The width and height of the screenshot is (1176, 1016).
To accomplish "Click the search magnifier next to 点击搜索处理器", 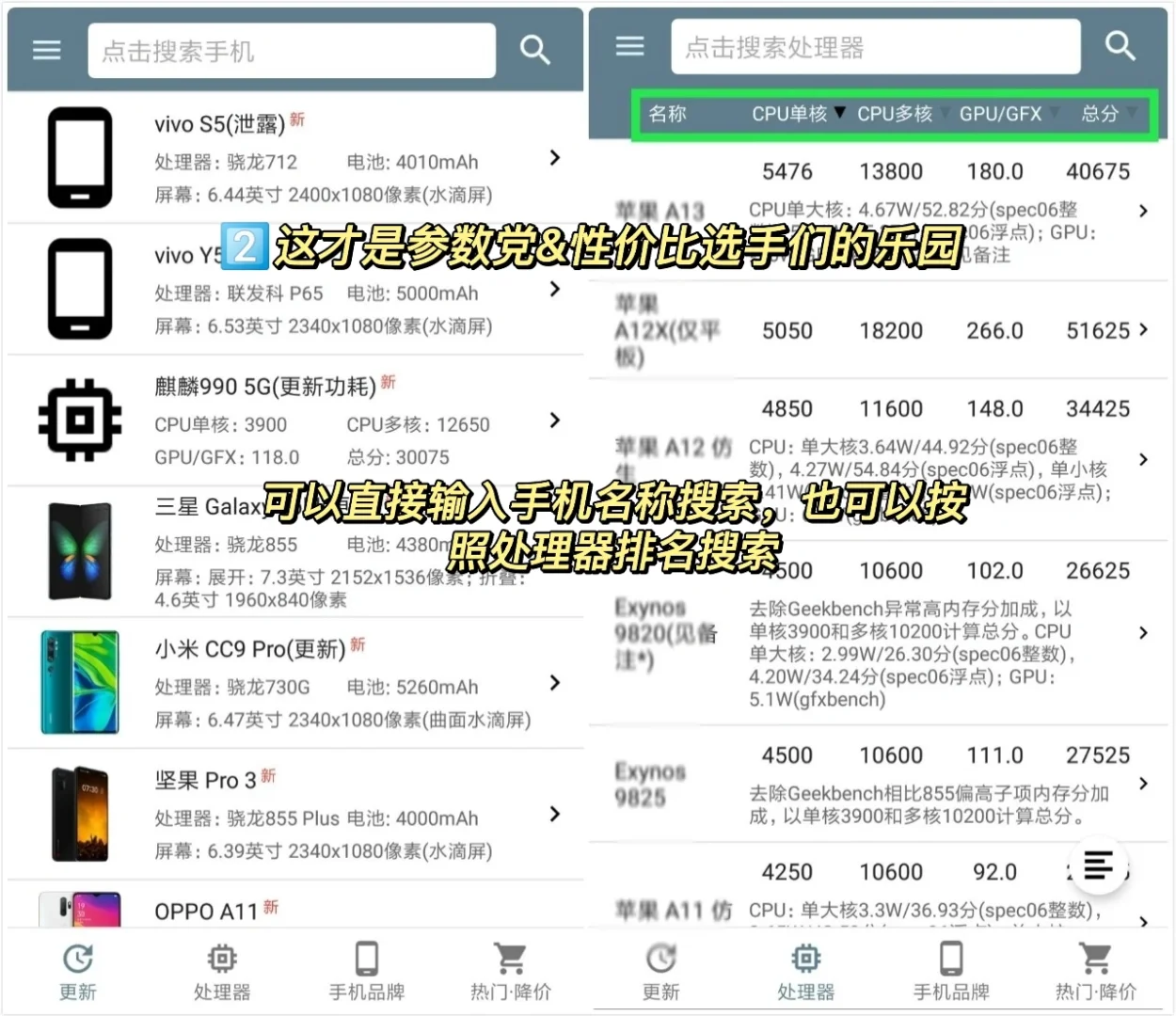I will click(x=1120, y=45).
